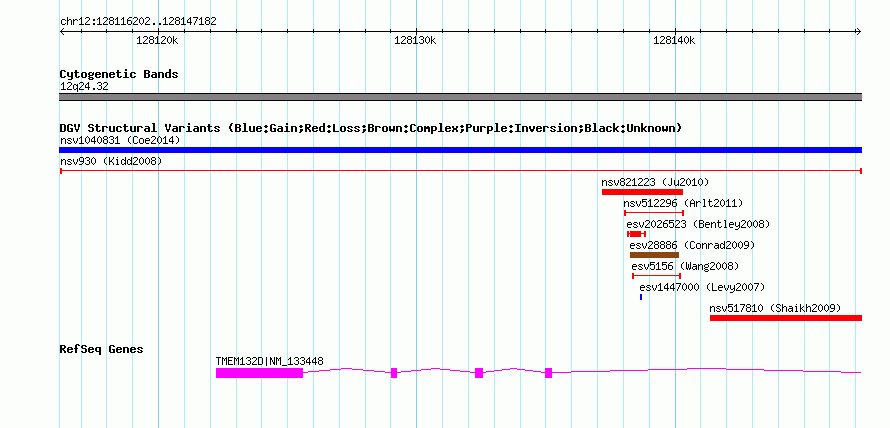
Task: Select the small red esv2026523 feature
Action: (x=636, y=234)
